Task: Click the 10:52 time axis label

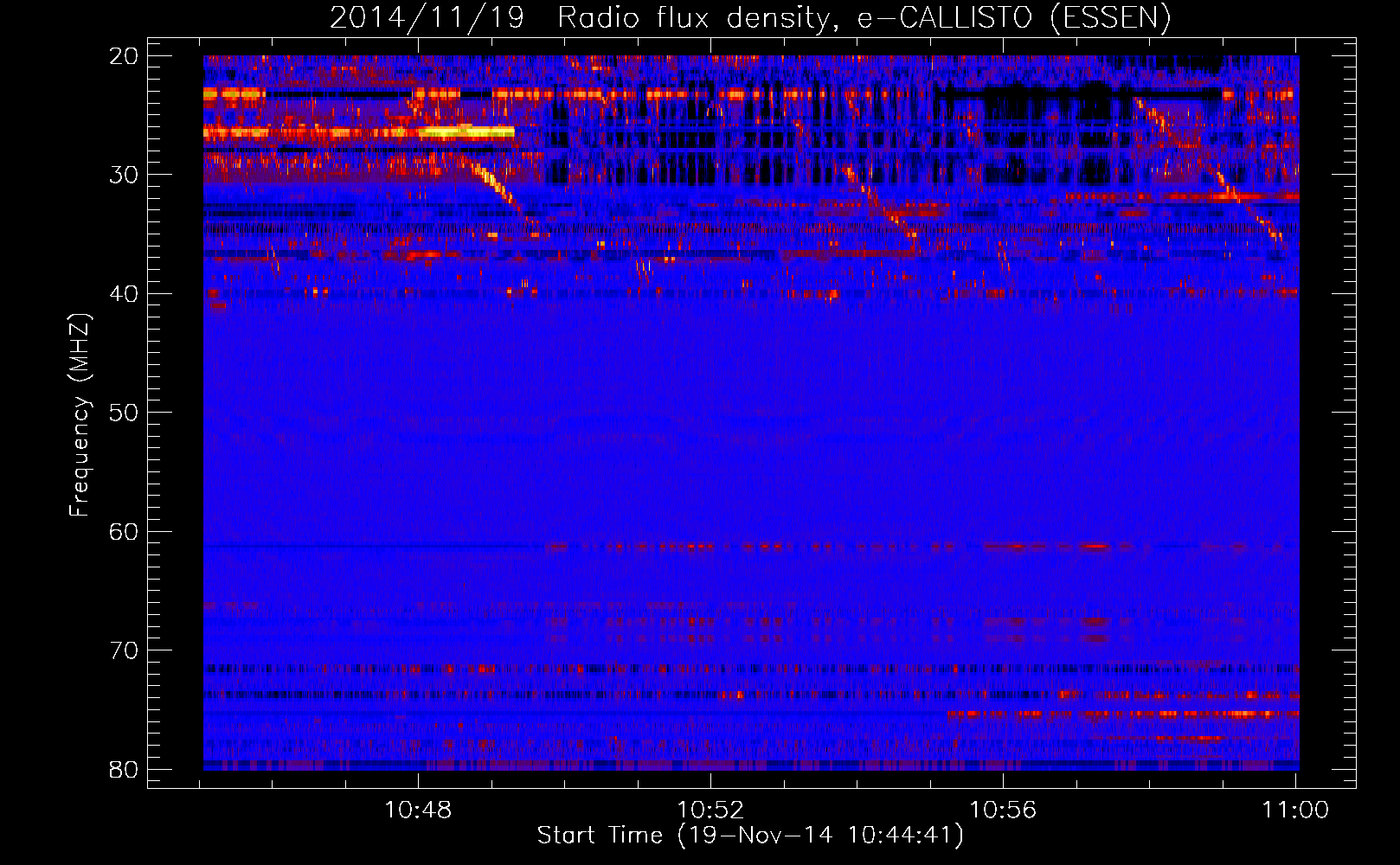Action: [x=710, y=810]
